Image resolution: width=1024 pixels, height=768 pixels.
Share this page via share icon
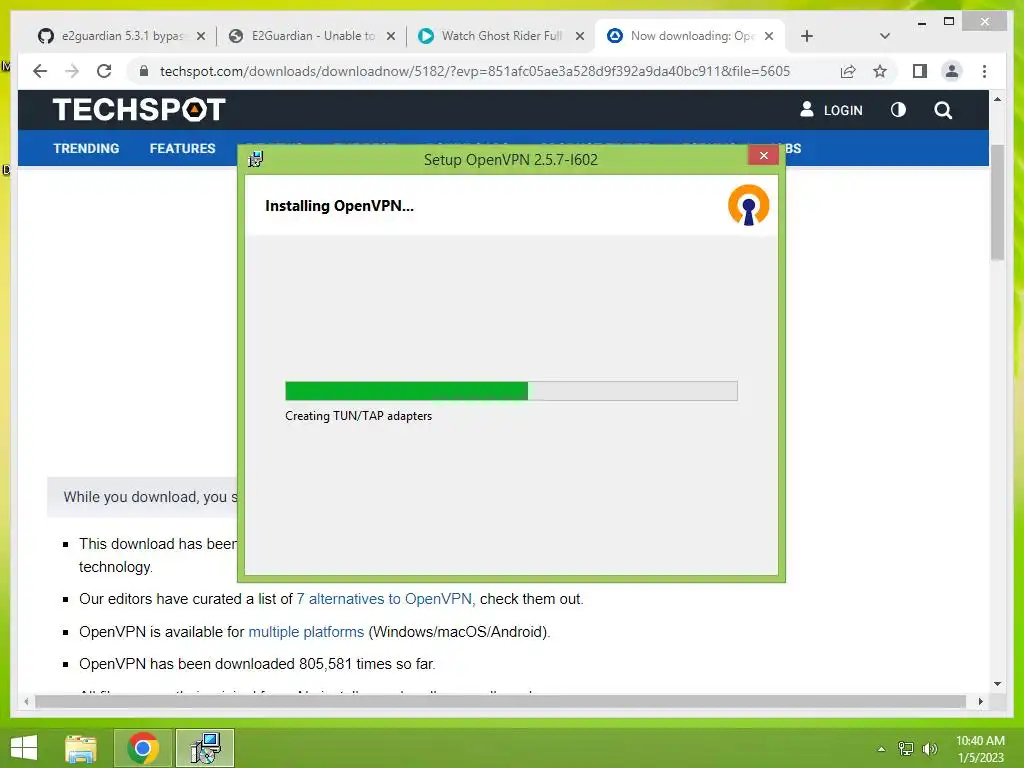pyautogui.click(x=848, y=71)
